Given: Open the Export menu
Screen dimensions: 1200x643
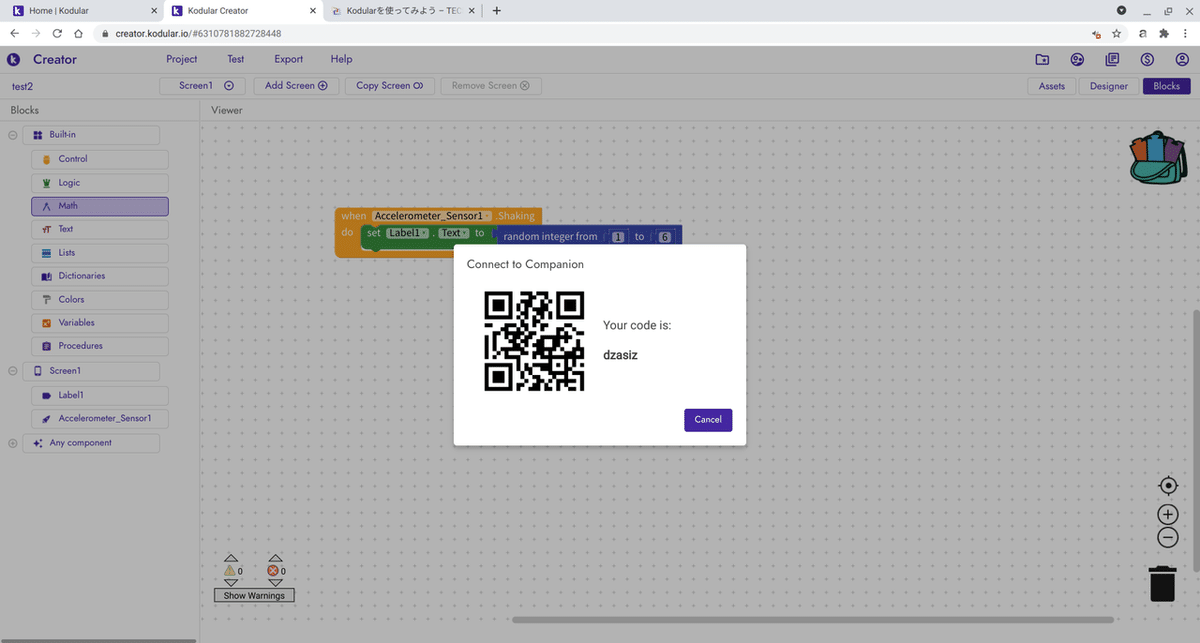Looking at the screenshot, I should 289,59.
